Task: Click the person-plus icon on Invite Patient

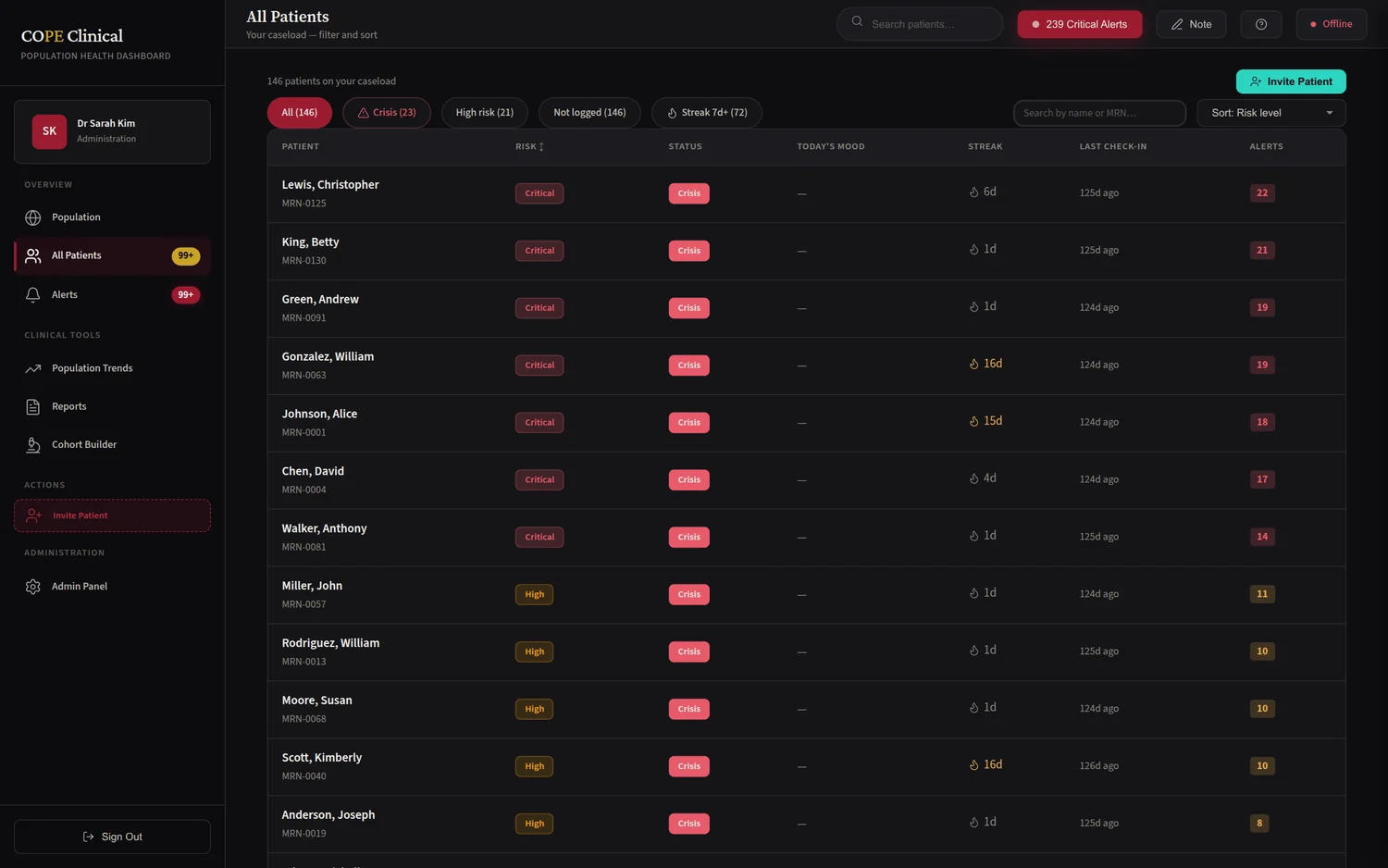Action: coord(1256,81)
